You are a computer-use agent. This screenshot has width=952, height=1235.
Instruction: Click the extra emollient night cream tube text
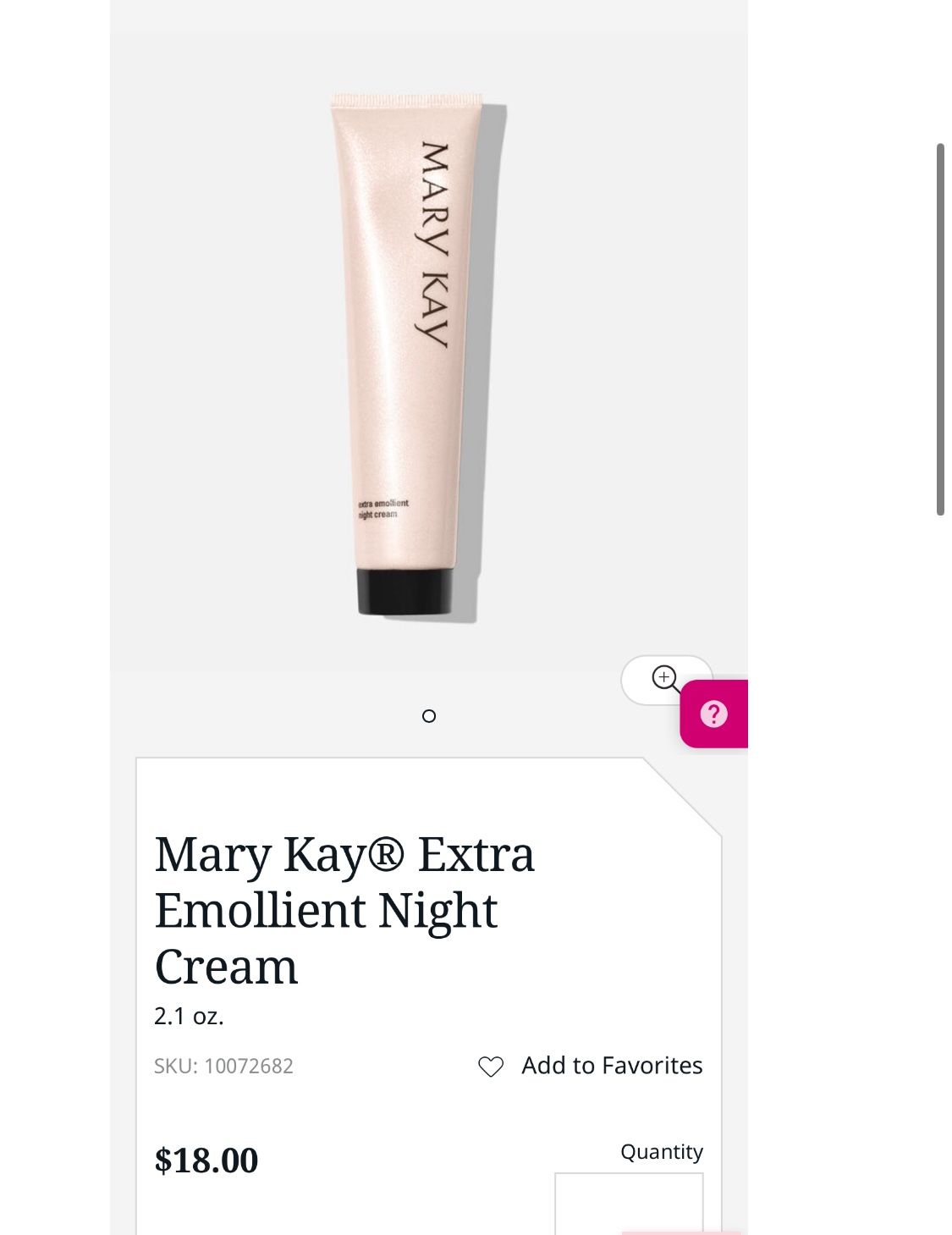tap(382, 509)
